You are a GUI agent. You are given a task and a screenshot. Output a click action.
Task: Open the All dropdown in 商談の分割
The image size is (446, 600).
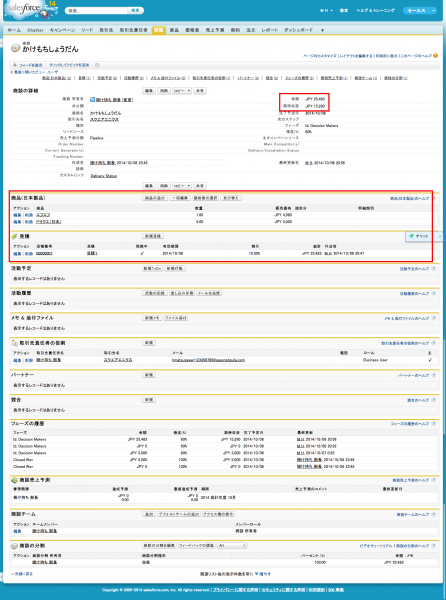[x=232, y=545]
